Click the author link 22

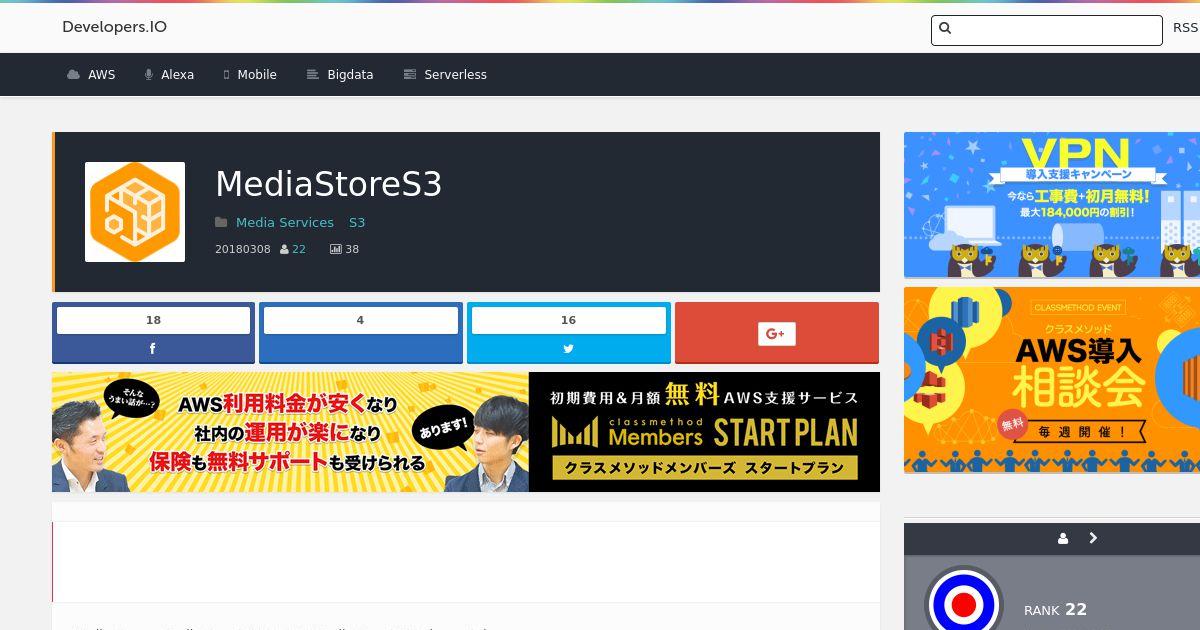pos(299,249)
